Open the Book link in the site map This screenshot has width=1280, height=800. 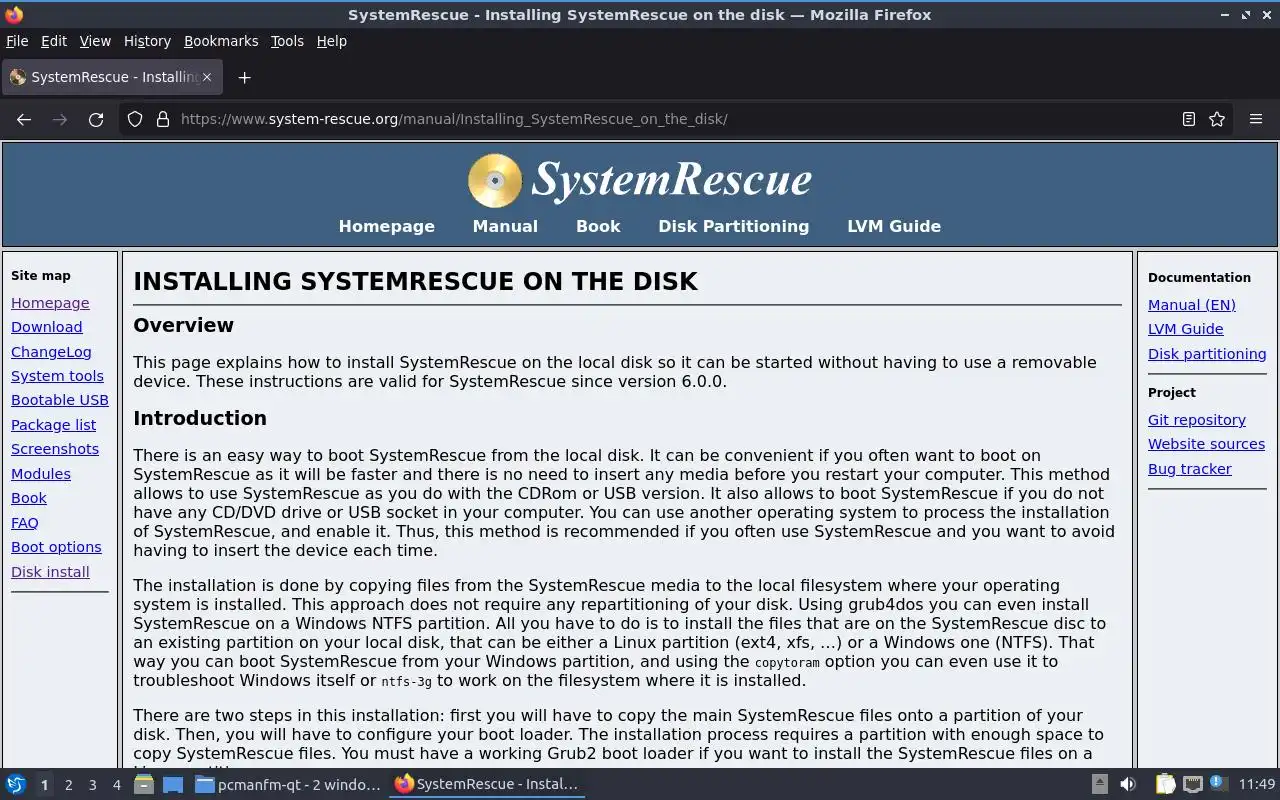(x=29, y=498)
